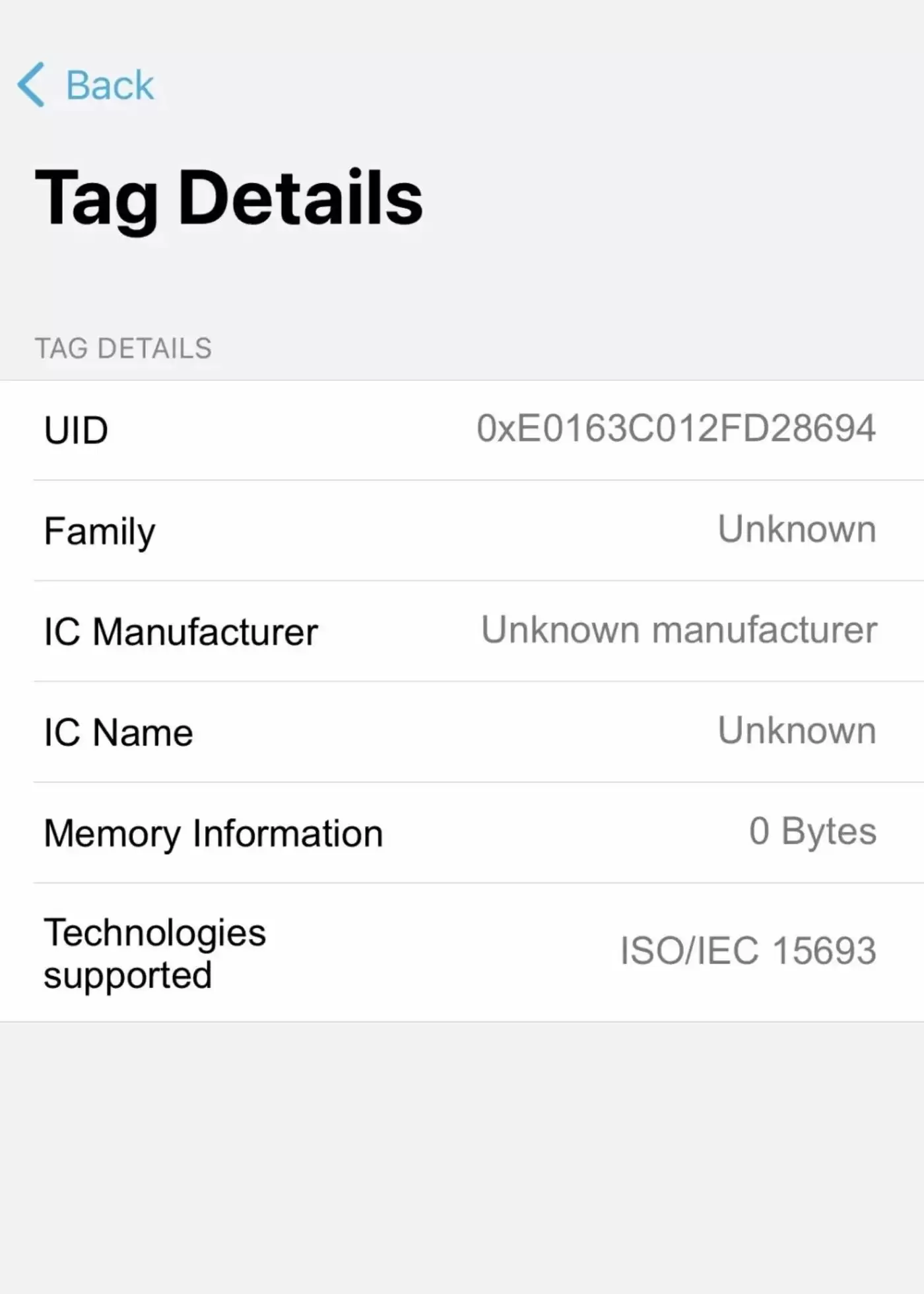This screenshot has height=1294, width=924.
Task: Select the Family value Unknown
Action: click(797, 529)
